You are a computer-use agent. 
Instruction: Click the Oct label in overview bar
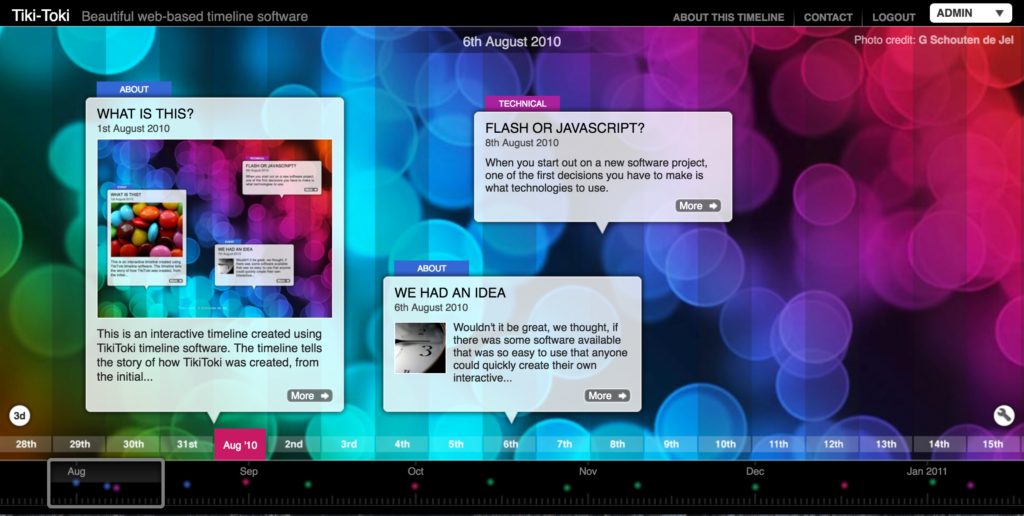point(415,471)
